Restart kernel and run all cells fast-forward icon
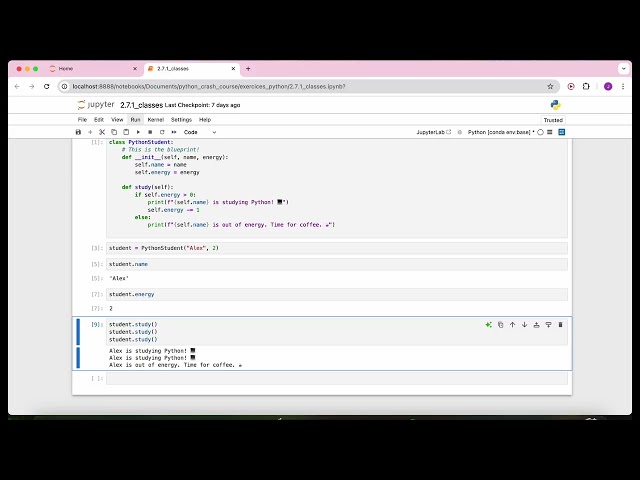Screen dimensions: 640x480 click(x=174, y=132)
